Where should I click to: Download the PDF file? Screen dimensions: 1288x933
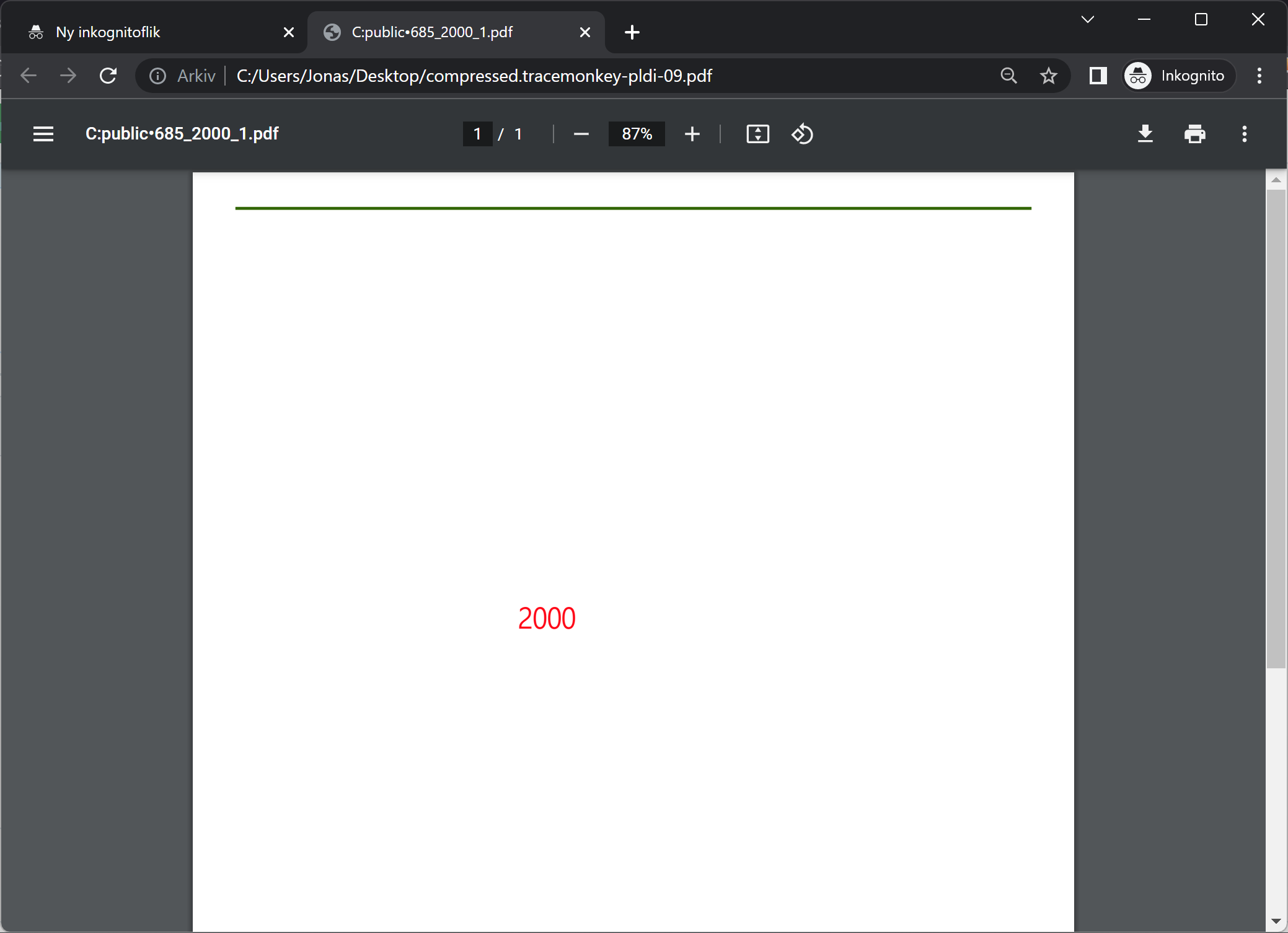point(1145,134)
